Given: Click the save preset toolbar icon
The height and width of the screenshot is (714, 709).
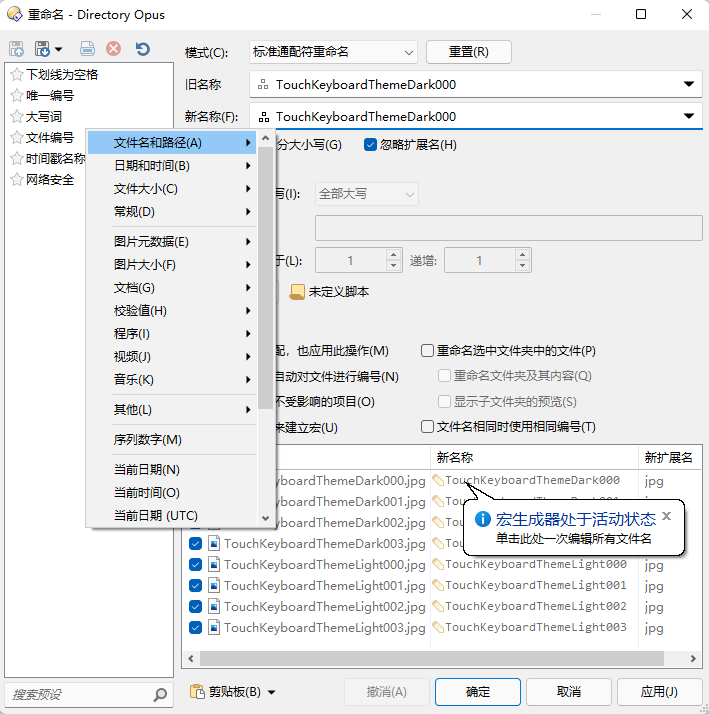Looking at the screenshot, I should pyautogui.click(x=16, y=49).
